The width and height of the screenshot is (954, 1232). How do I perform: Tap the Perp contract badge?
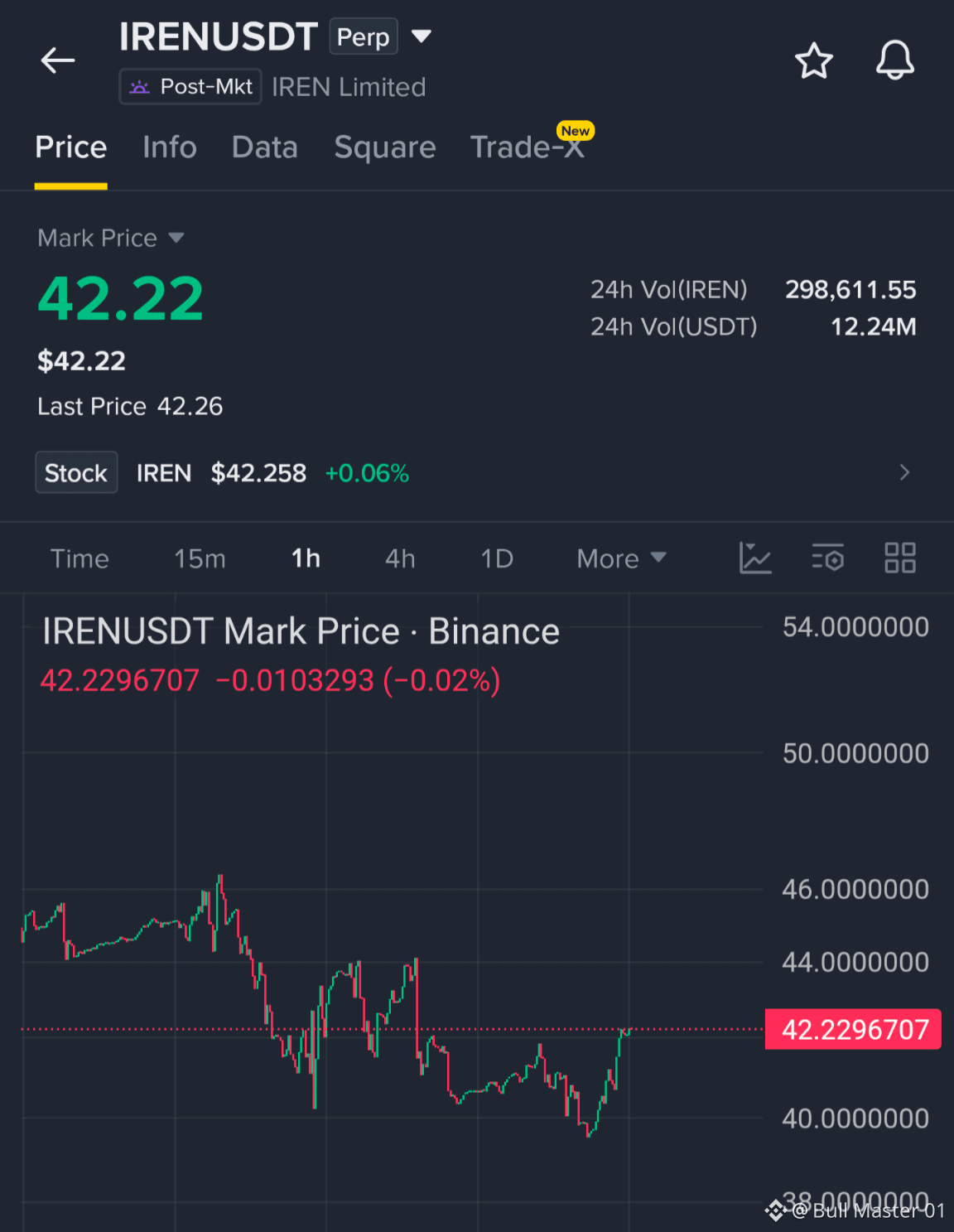click(364, 36)
